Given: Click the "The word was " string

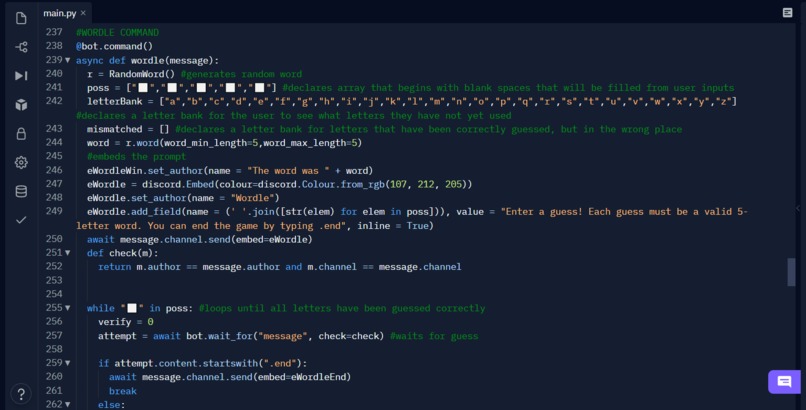Looking at the screenshot, I should (x=288, y=171).
